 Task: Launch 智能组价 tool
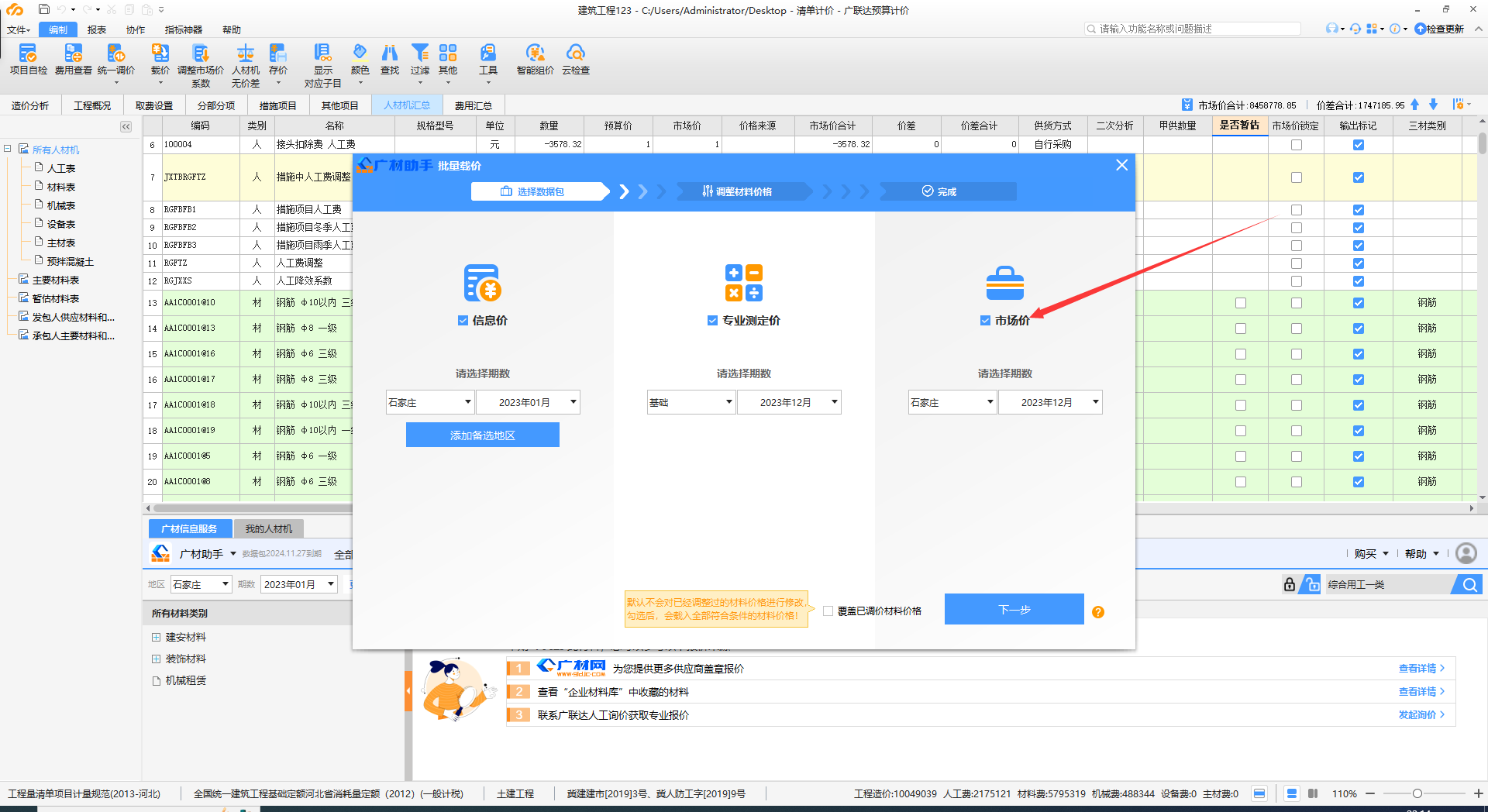535,60
